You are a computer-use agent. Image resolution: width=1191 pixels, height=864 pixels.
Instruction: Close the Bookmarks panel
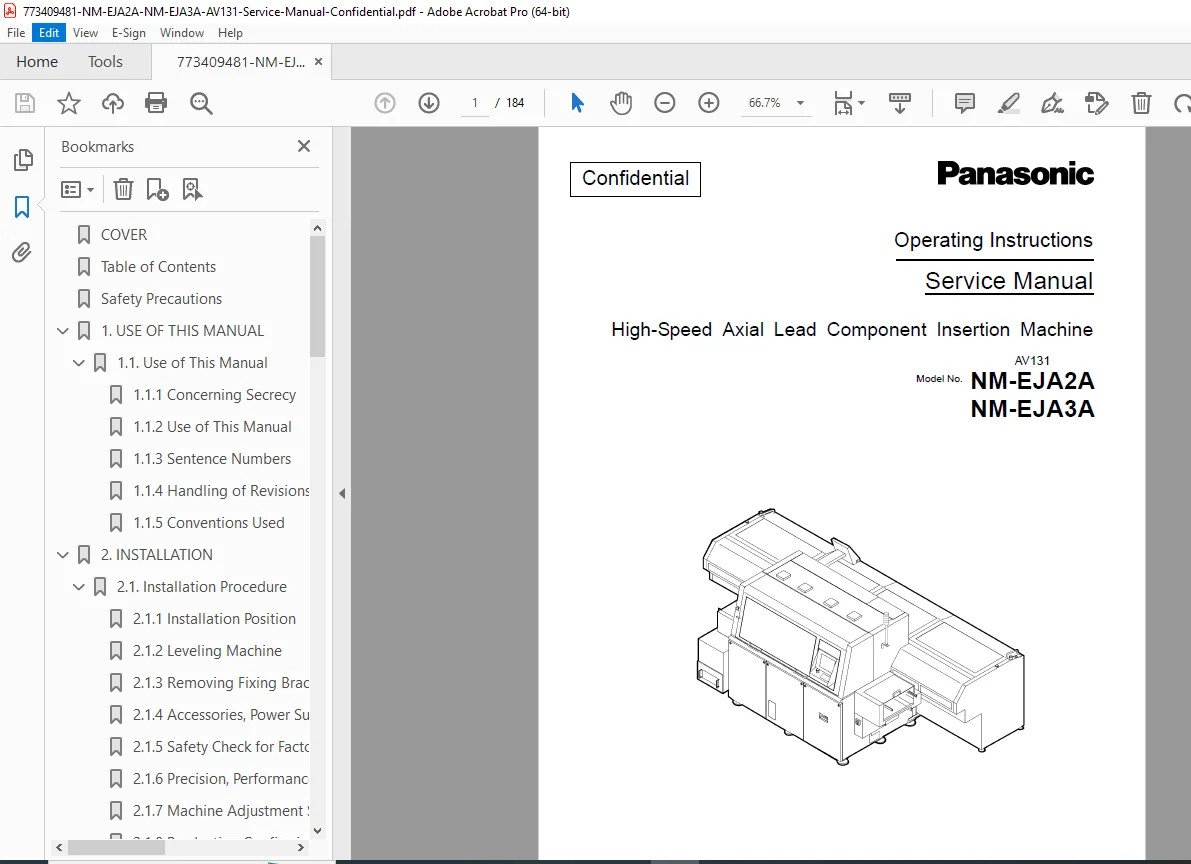pos(304,146)
